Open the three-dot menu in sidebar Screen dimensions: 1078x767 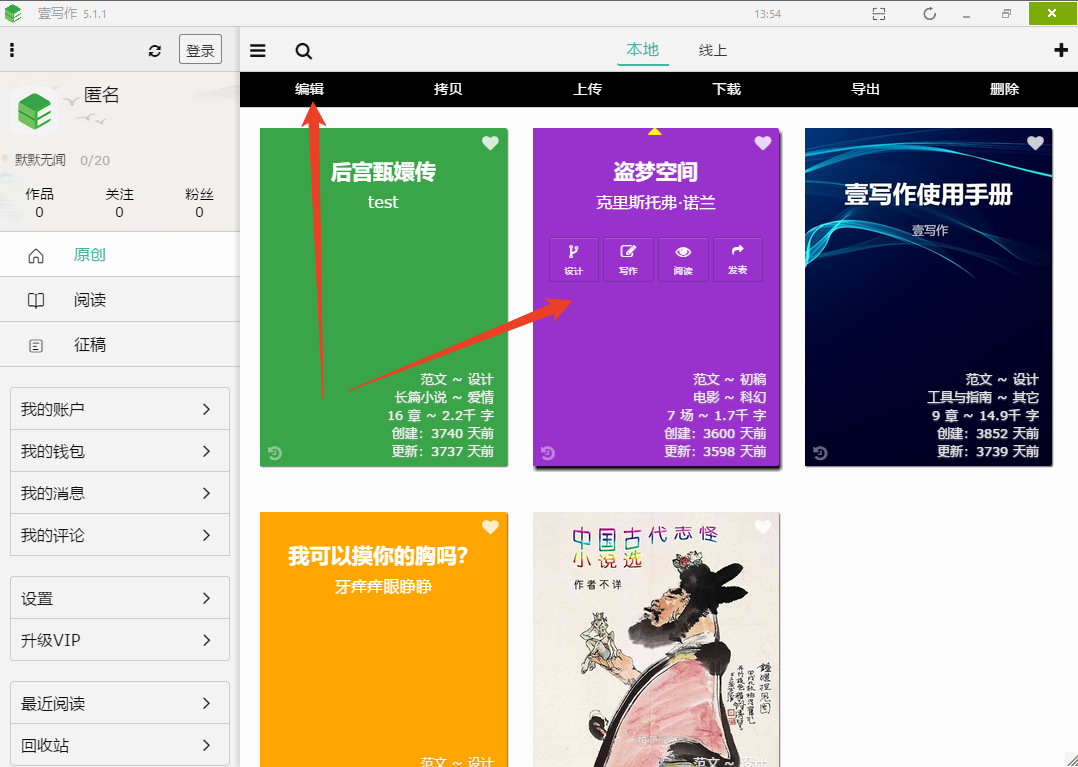(12, 49)
